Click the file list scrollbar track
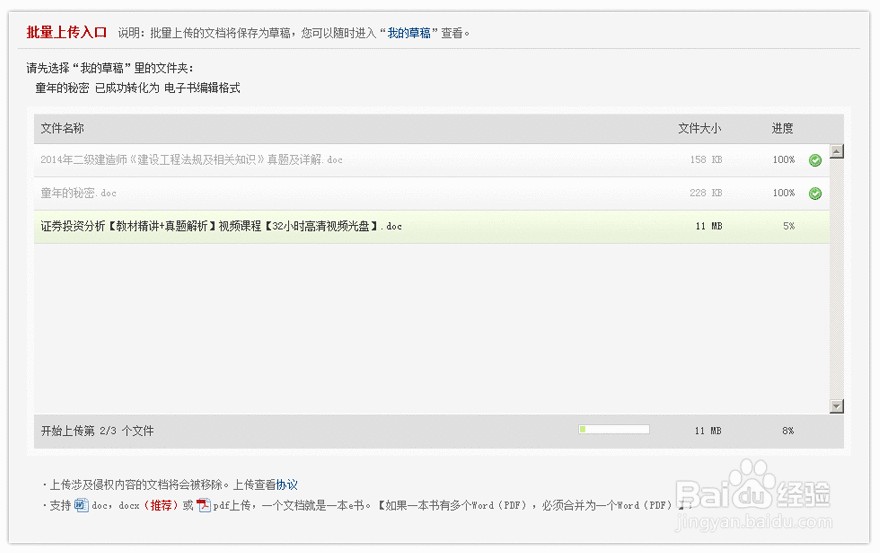Image resolution: width=880 pixels, height=553 pixels. [x=836, y=279]
